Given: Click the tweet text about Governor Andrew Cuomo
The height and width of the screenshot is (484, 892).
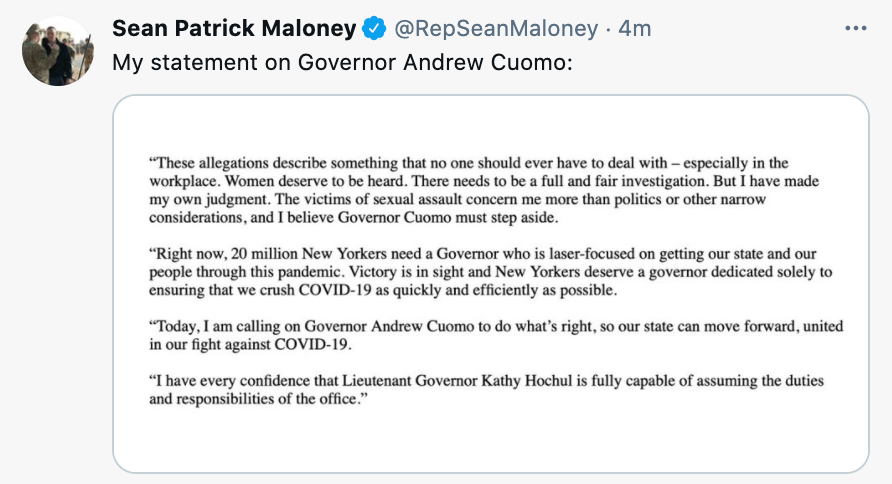Looking at the screenshot, I should 339,62.
